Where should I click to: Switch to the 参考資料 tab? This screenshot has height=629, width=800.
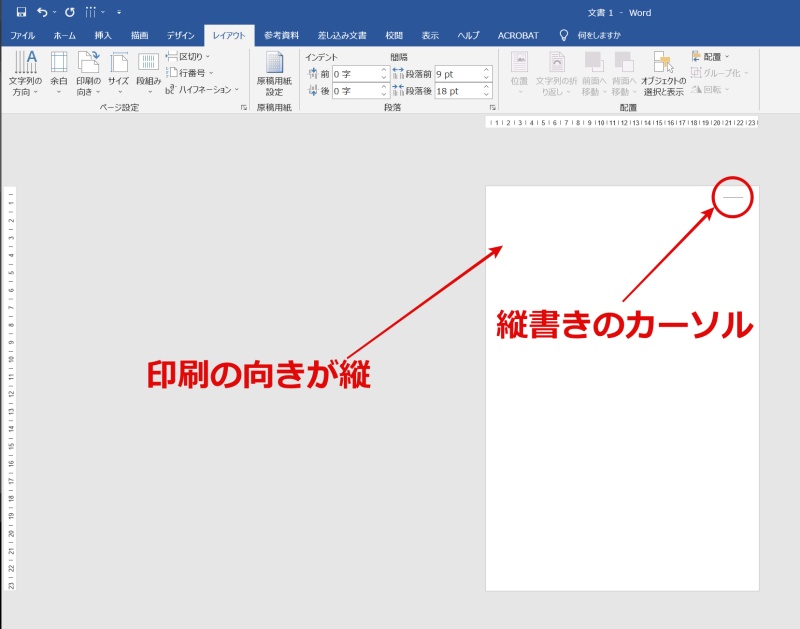282,35
